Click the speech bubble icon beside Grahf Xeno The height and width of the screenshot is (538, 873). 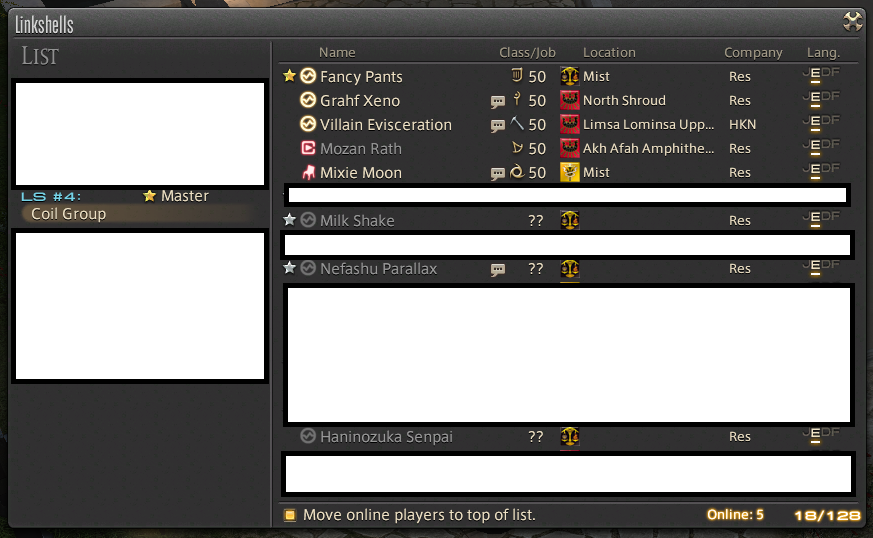point(498,101)
